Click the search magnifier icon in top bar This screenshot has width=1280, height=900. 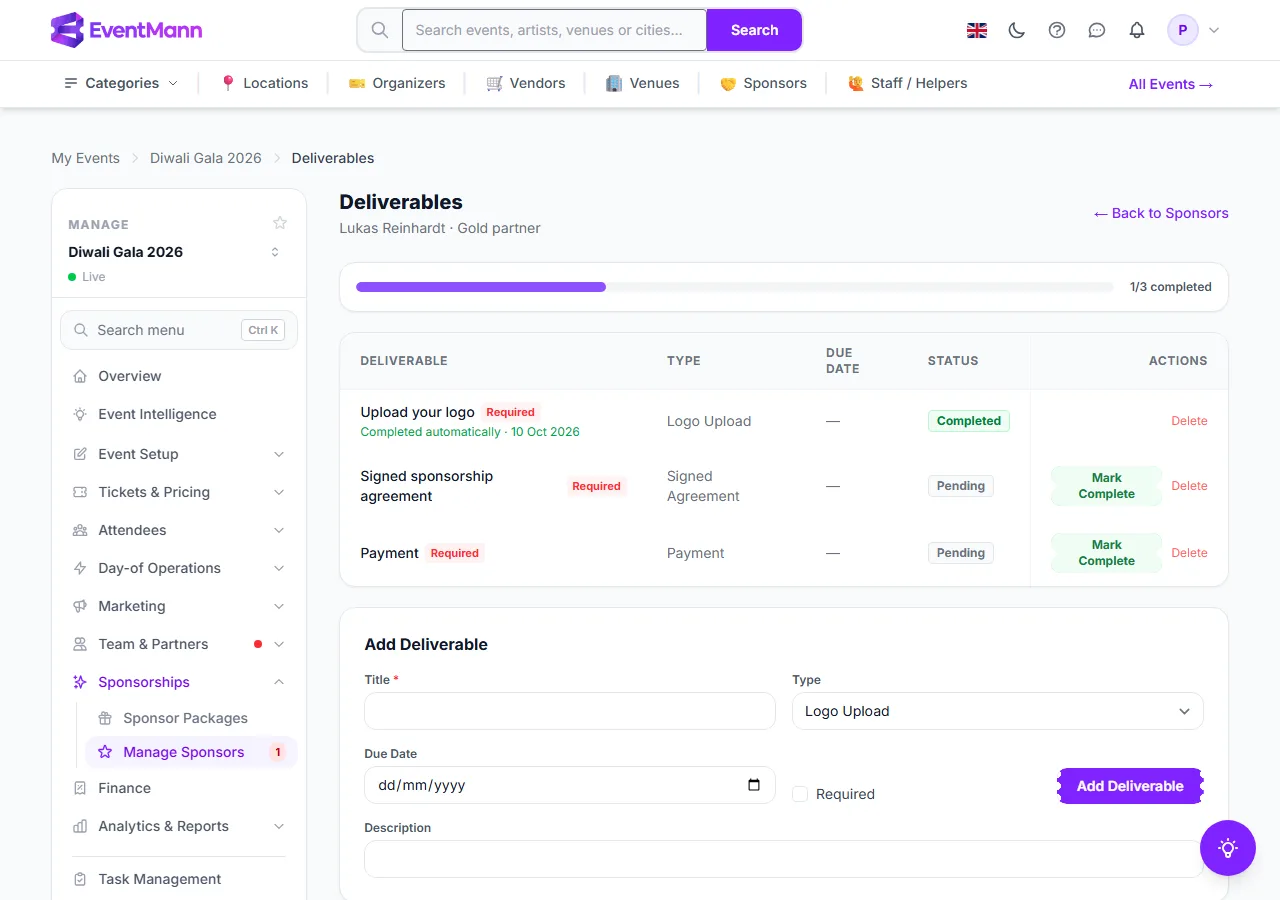pyautogui.click(x=380, y=30)
